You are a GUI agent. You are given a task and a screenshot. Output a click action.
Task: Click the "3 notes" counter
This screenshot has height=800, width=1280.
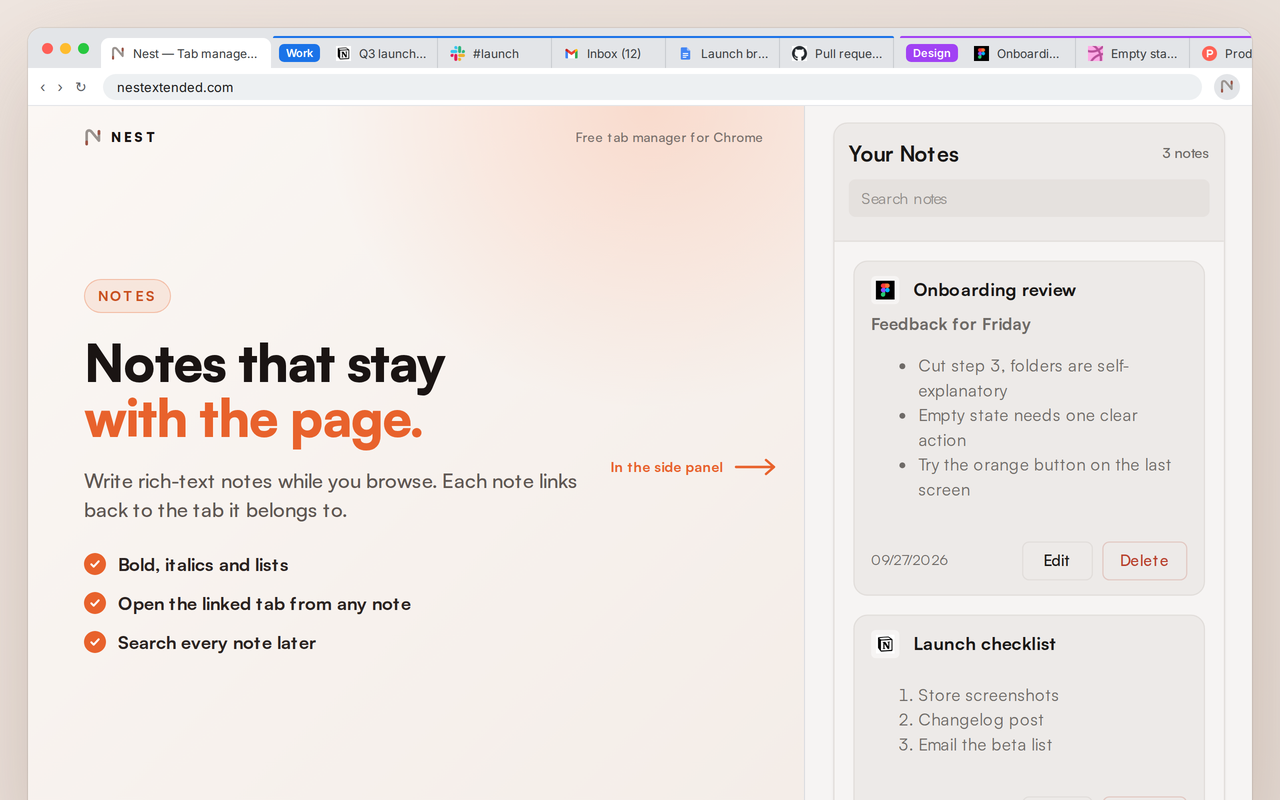(x=1185, y=153)
